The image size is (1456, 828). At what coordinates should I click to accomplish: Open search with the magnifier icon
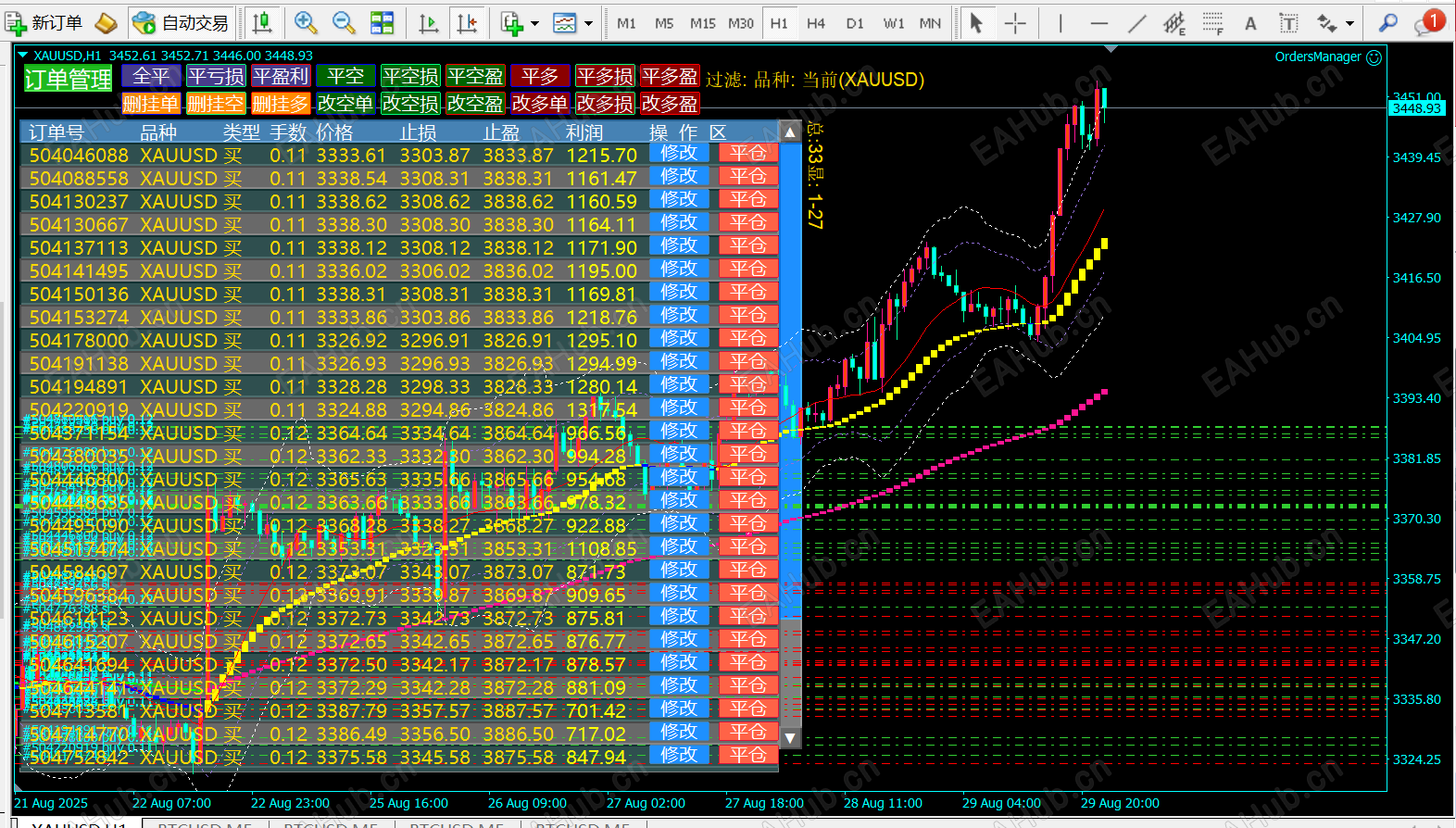(1388, 23)
